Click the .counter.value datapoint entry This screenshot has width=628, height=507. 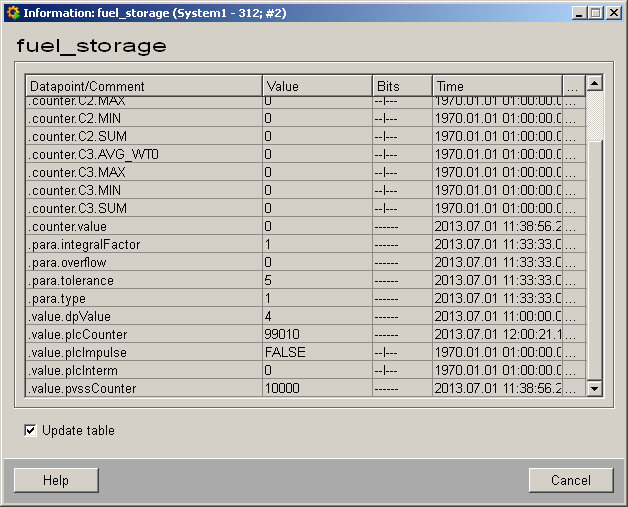[x=68, y=226]
